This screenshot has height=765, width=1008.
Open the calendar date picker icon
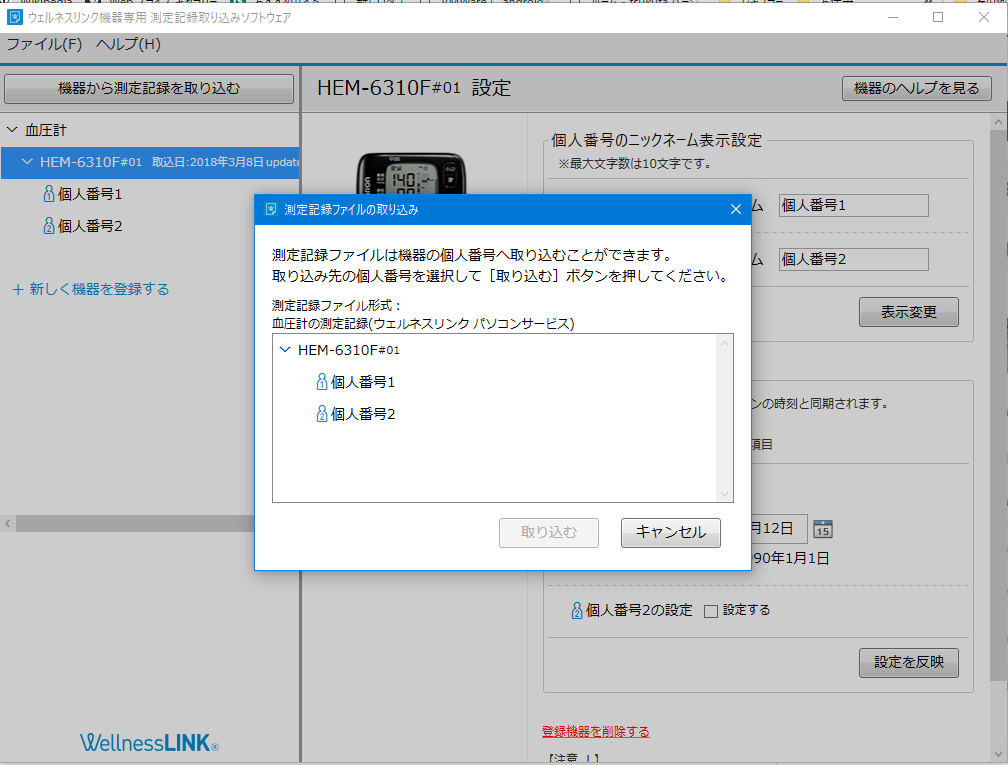point(822,528)
